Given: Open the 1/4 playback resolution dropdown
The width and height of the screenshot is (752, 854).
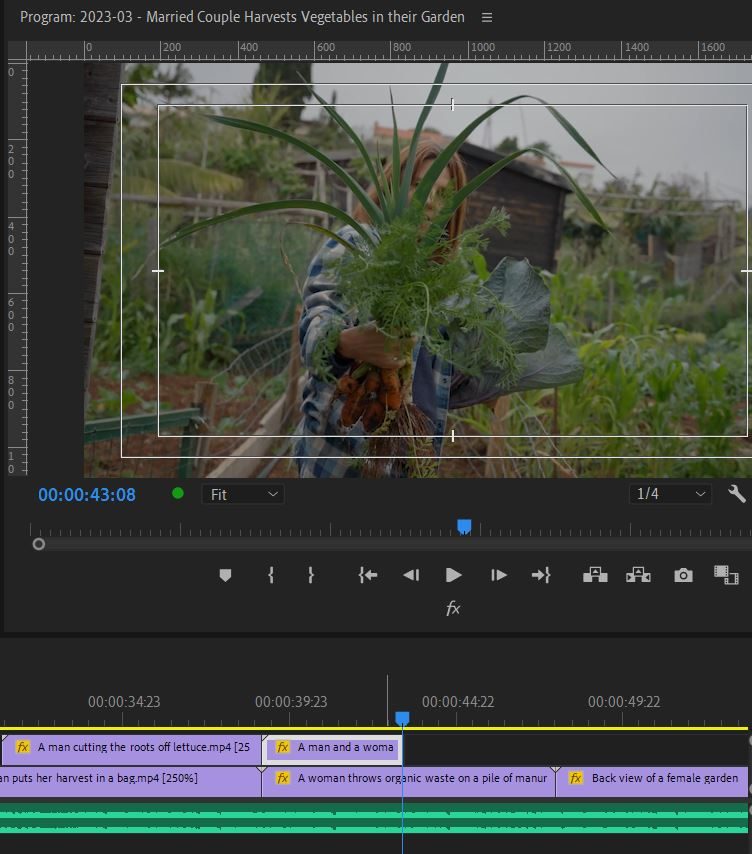Looking at the screenshot, I should [670, 494].
